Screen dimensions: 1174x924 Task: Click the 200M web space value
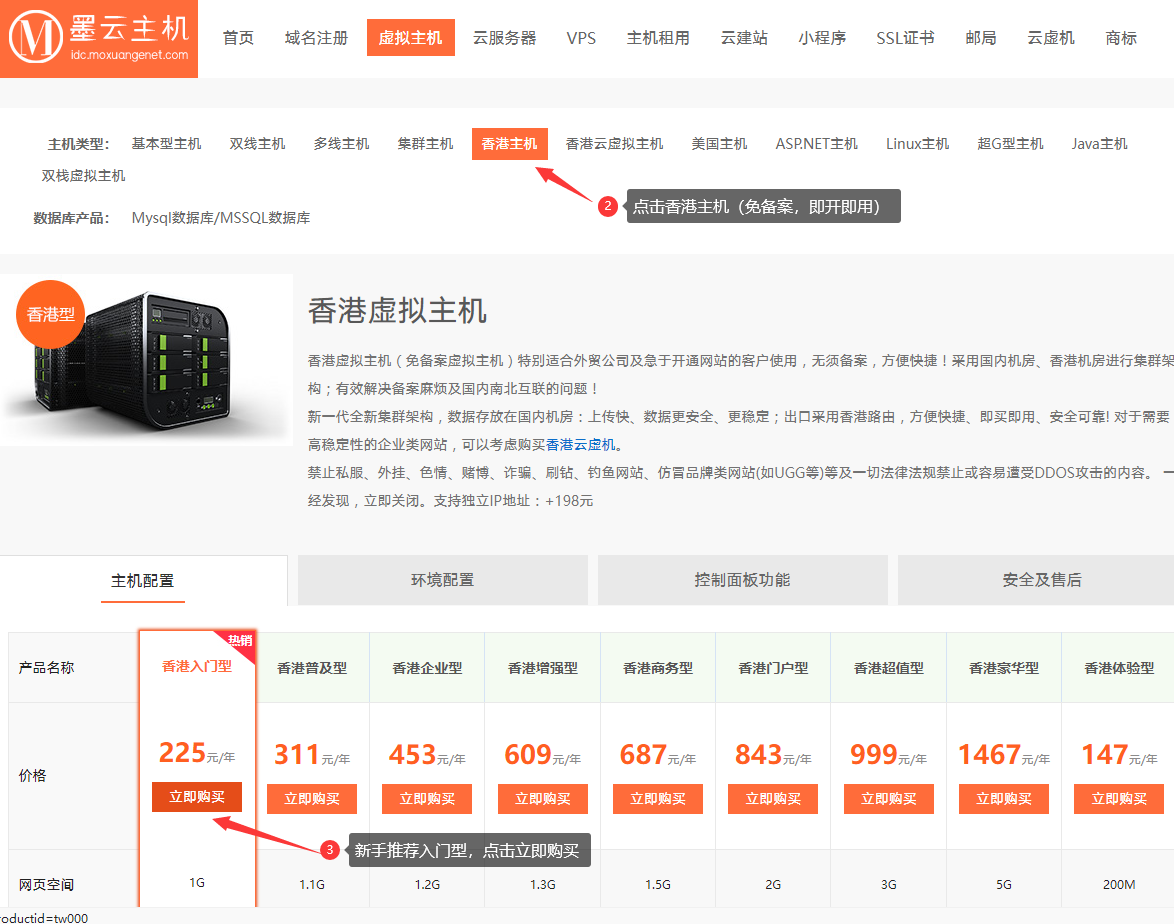pos(1119,884)
